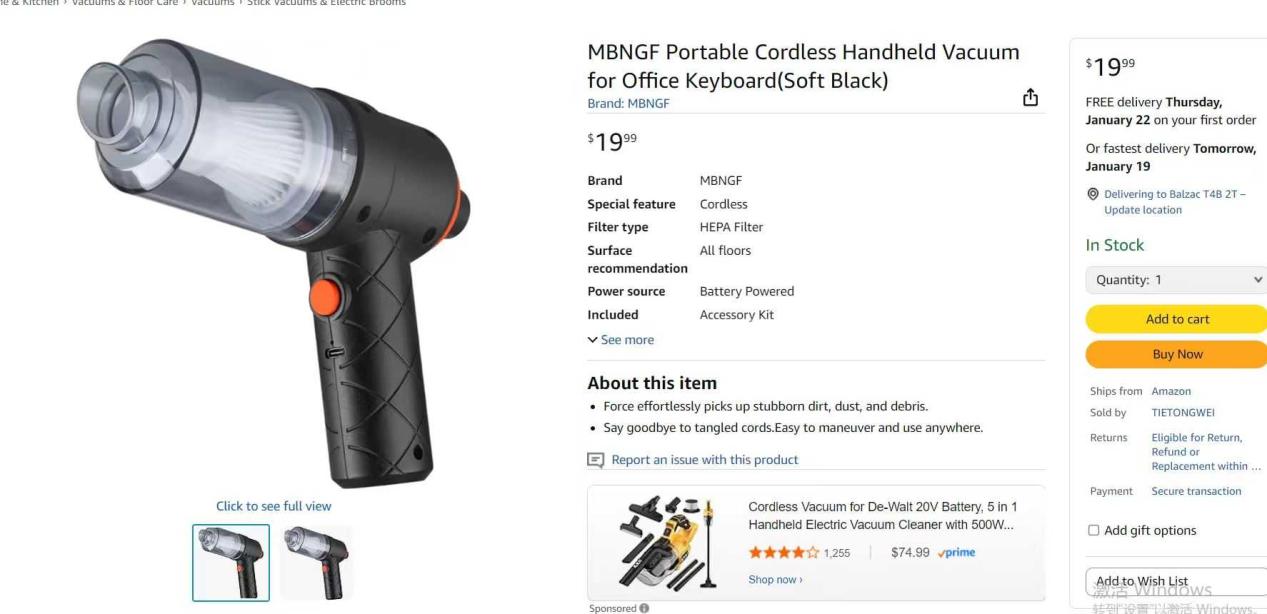Image resolution: width=1267 pixels, height=614 pixels.
Task: Expand See more product details
Action: pyautogui.click(x=621, y=340)
